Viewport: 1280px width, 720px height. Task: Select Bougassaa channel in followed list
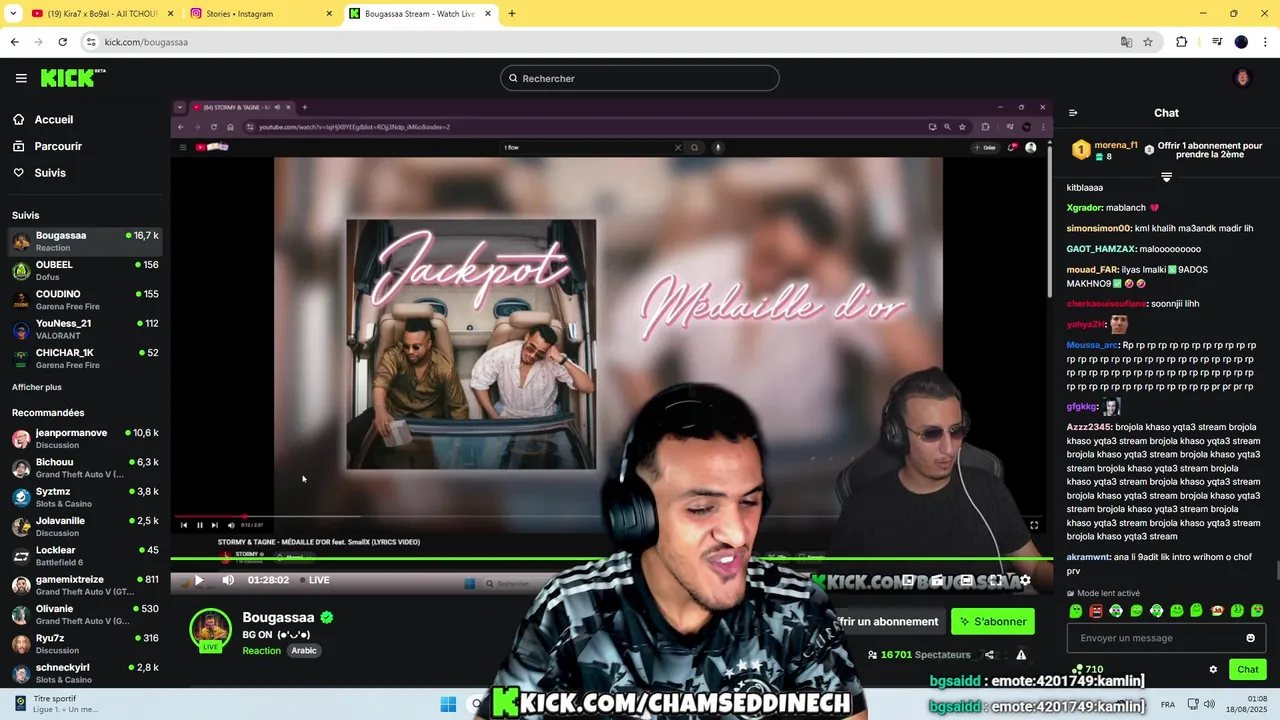85,241
